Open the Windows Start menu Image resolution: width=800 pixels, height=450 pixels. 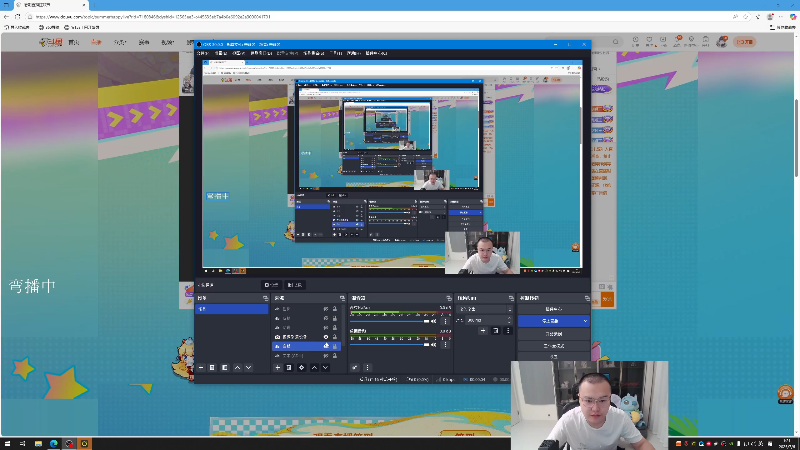[7, 443]
